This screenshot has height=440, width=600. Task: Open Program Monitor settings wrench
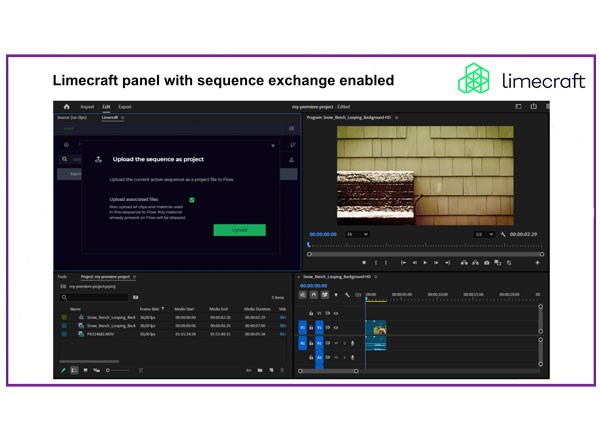point(503,234)
